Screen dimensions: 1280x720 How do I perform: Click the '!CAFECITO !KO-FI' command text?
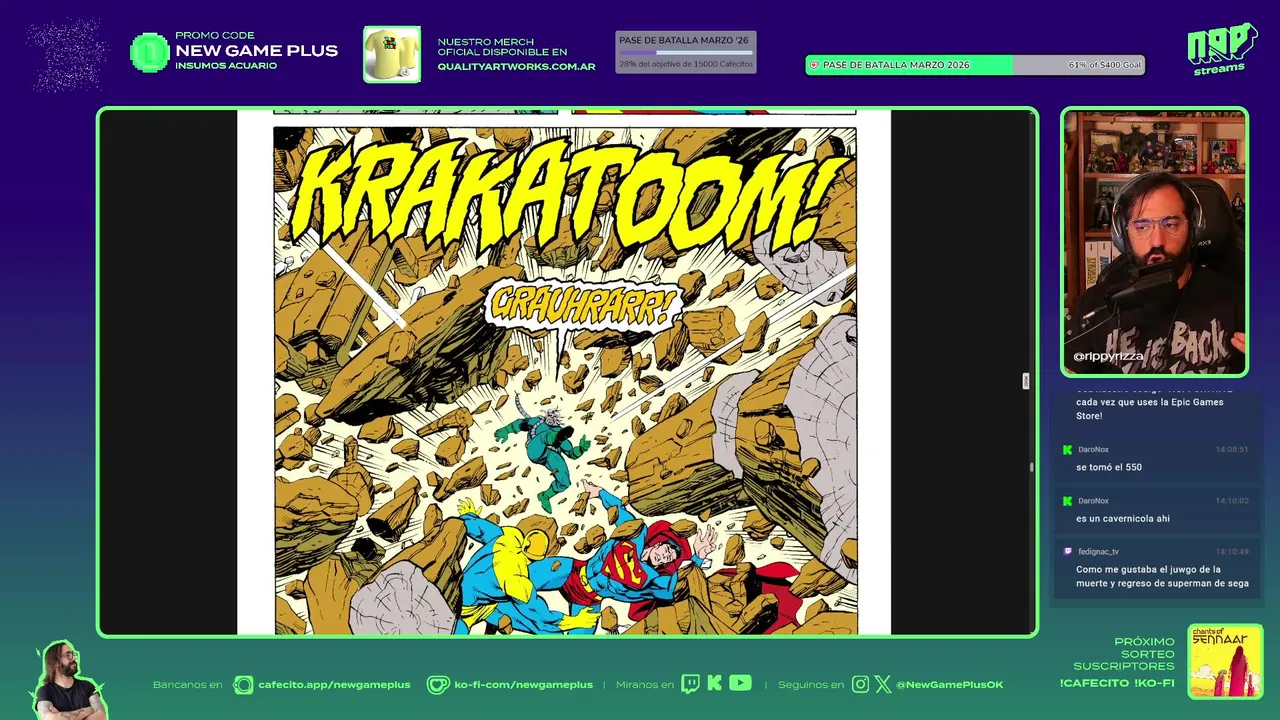pyautogui.click(x=1117, y=683)
